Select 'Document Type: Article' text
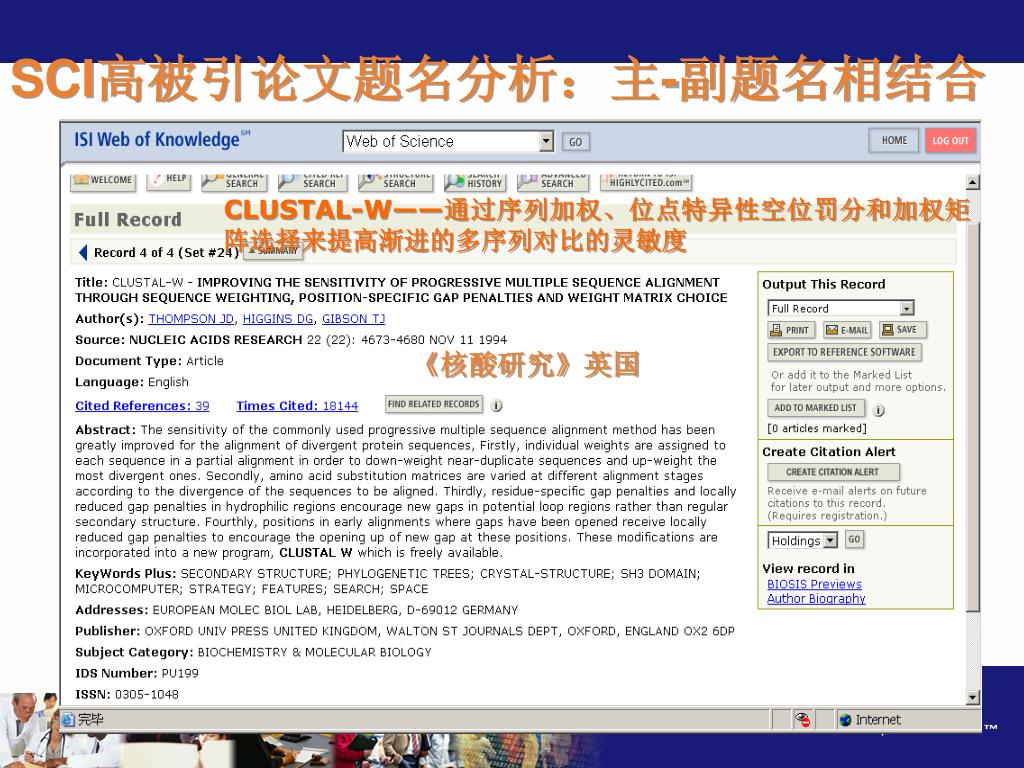The image size is (1024, 768). pos(149,360)
